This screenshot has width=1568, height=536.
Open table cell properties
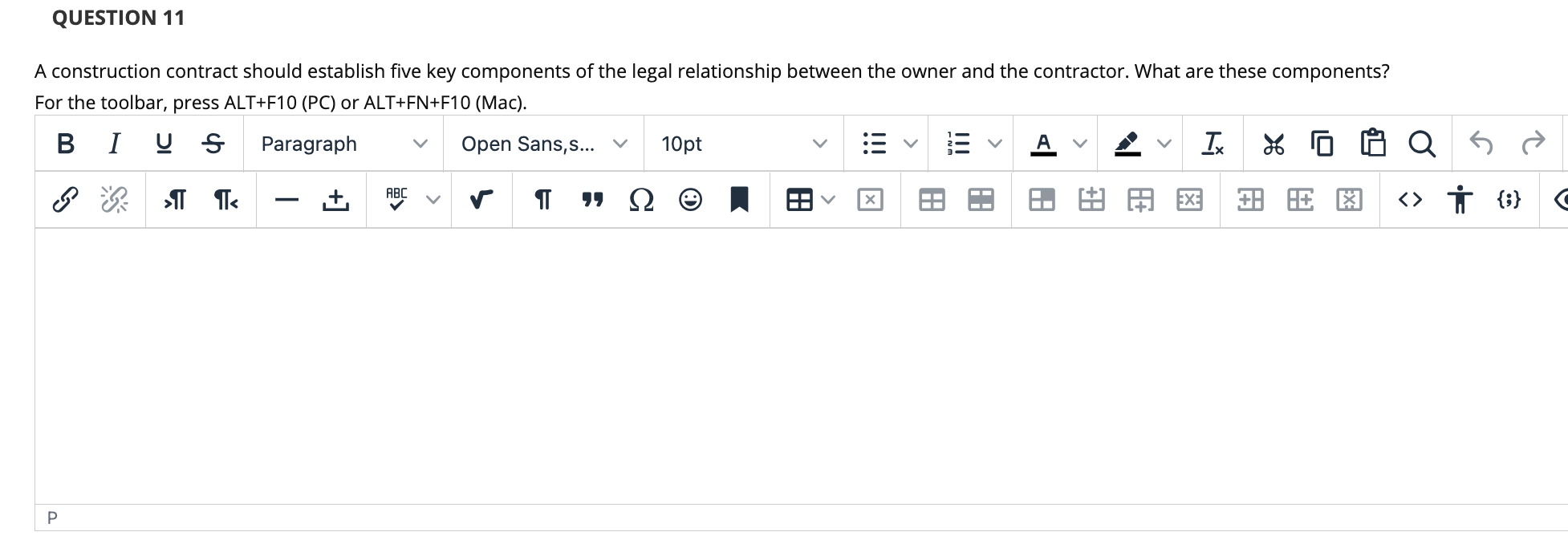pos(1042,200)
